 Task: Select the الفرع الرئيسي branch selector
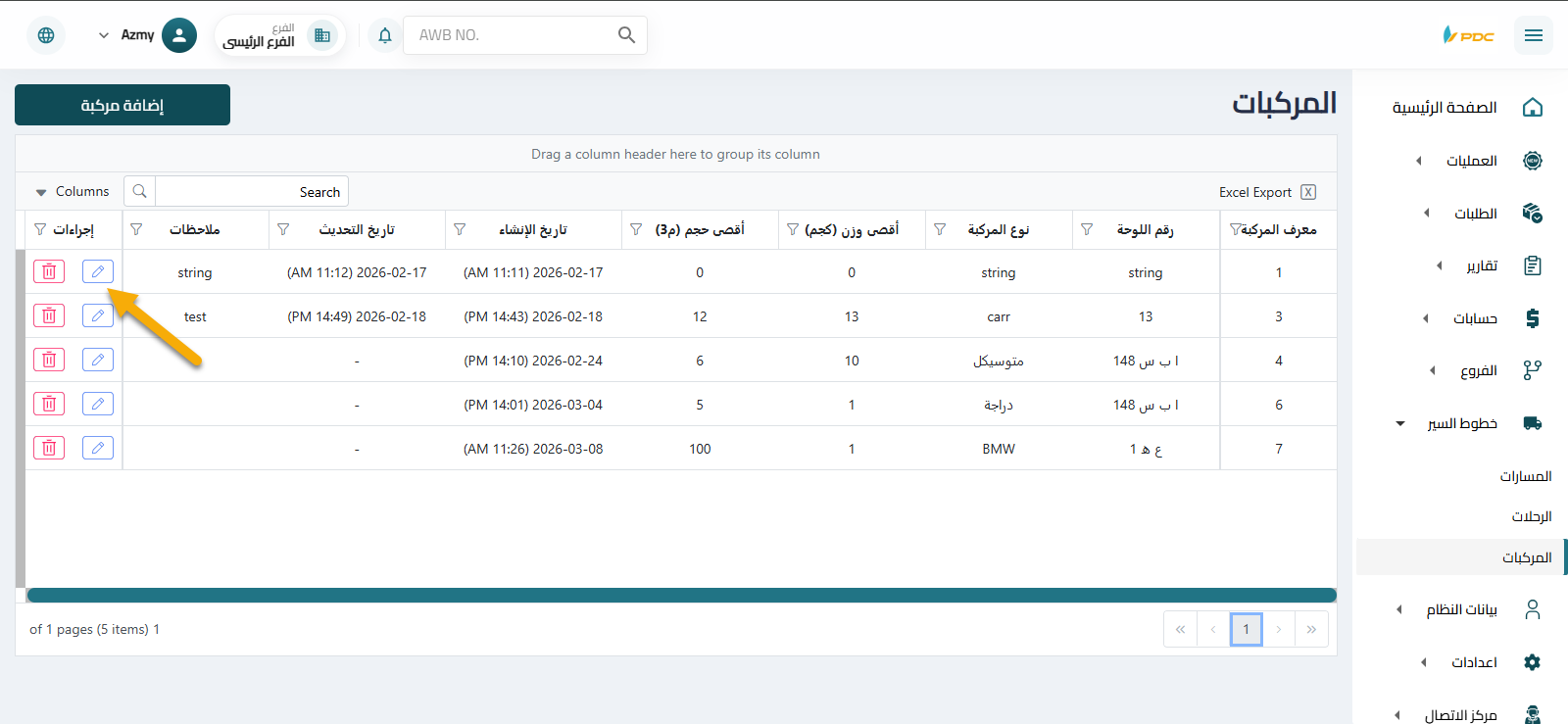pos(280,35)
